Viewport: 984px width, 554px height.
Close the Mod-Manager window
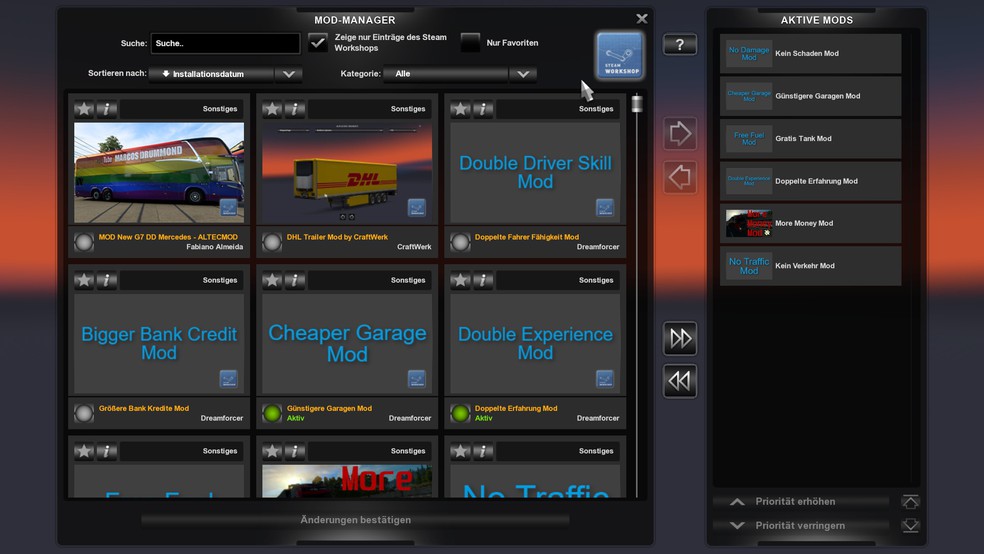[x=641, y=19]
